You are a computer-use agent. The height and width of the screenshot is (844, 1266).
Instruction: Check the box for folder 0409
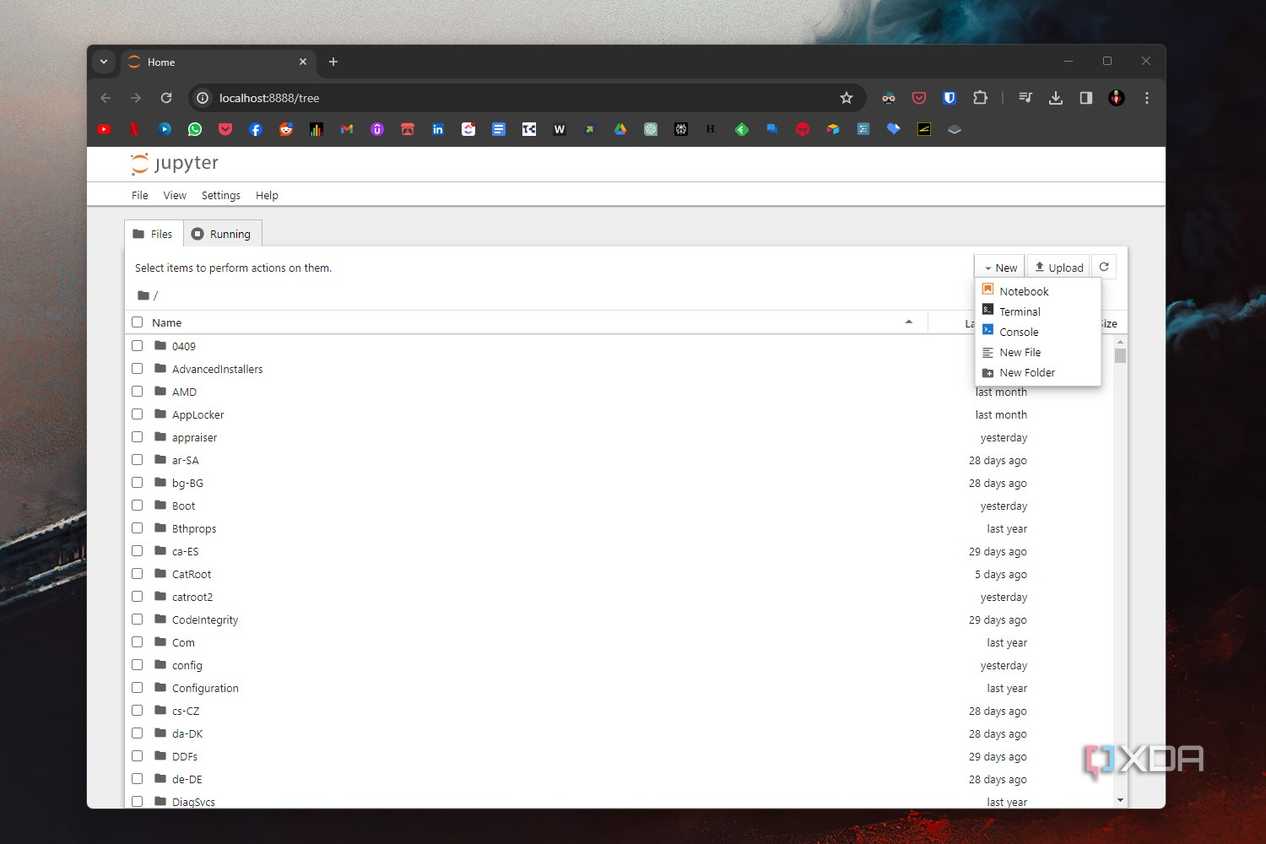coord(137,345)
